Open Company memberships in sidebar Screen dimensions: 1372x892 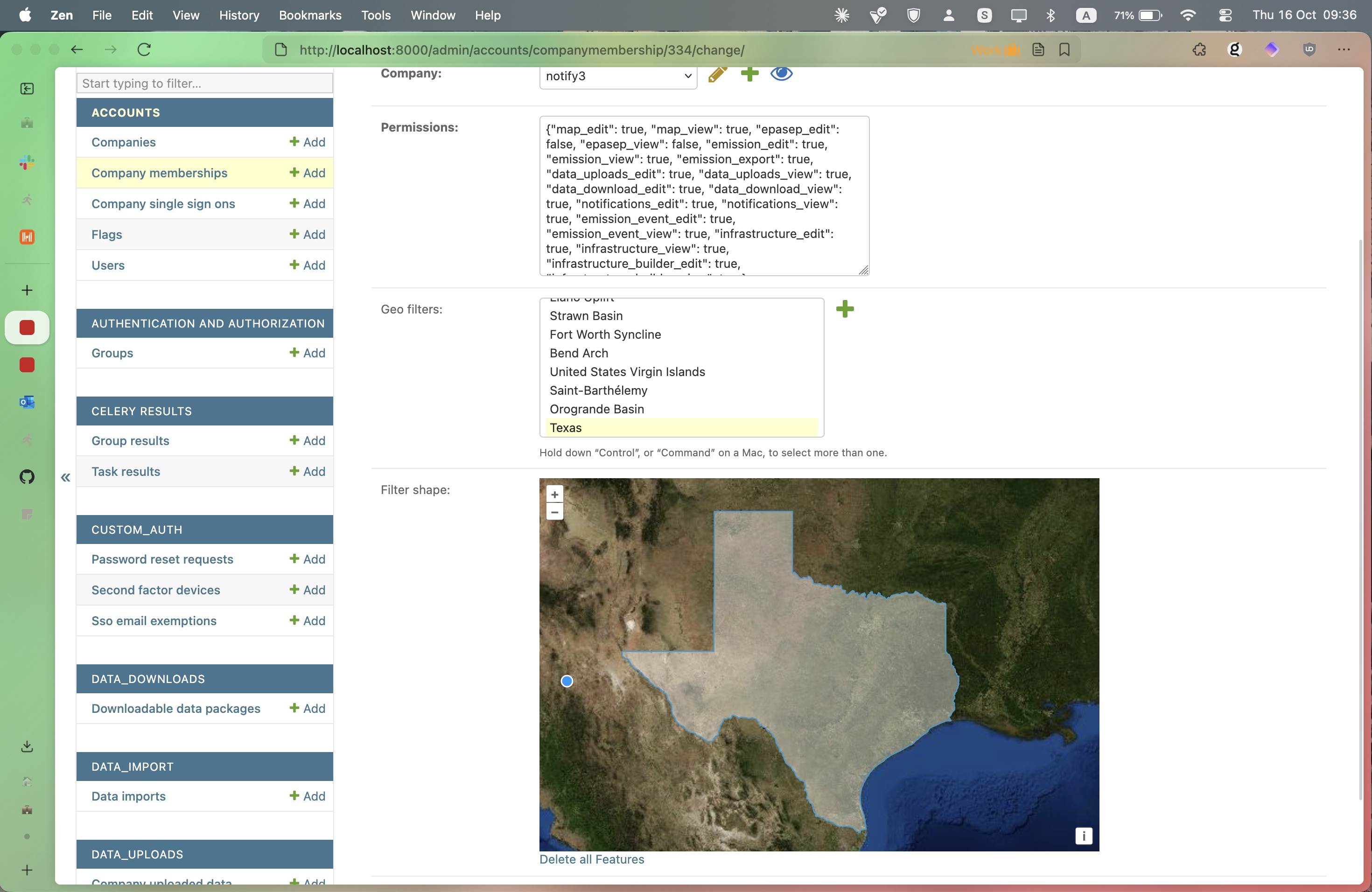pyautogui.click(x=159, y=173)
